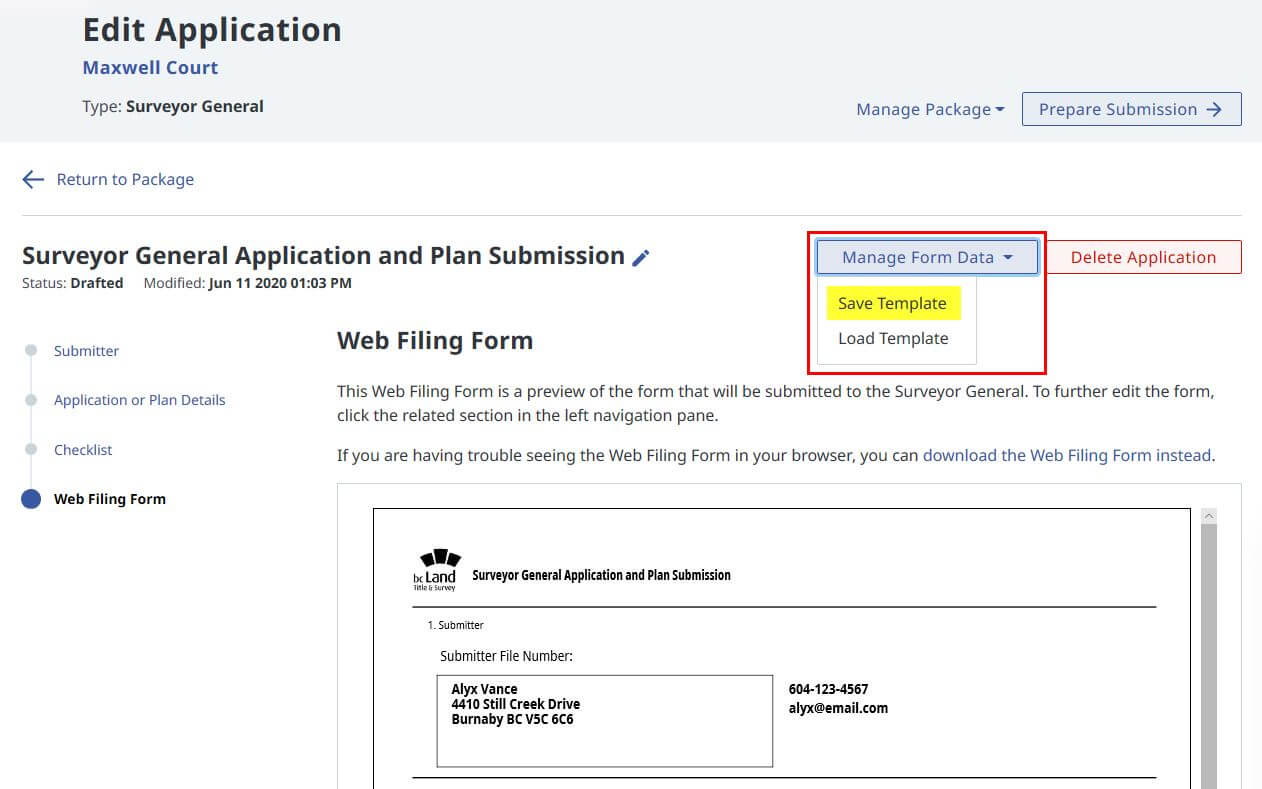Click the Submitter File Number label
The width and height of the screenshot is (1262, 789).
[x=506, y=657]
